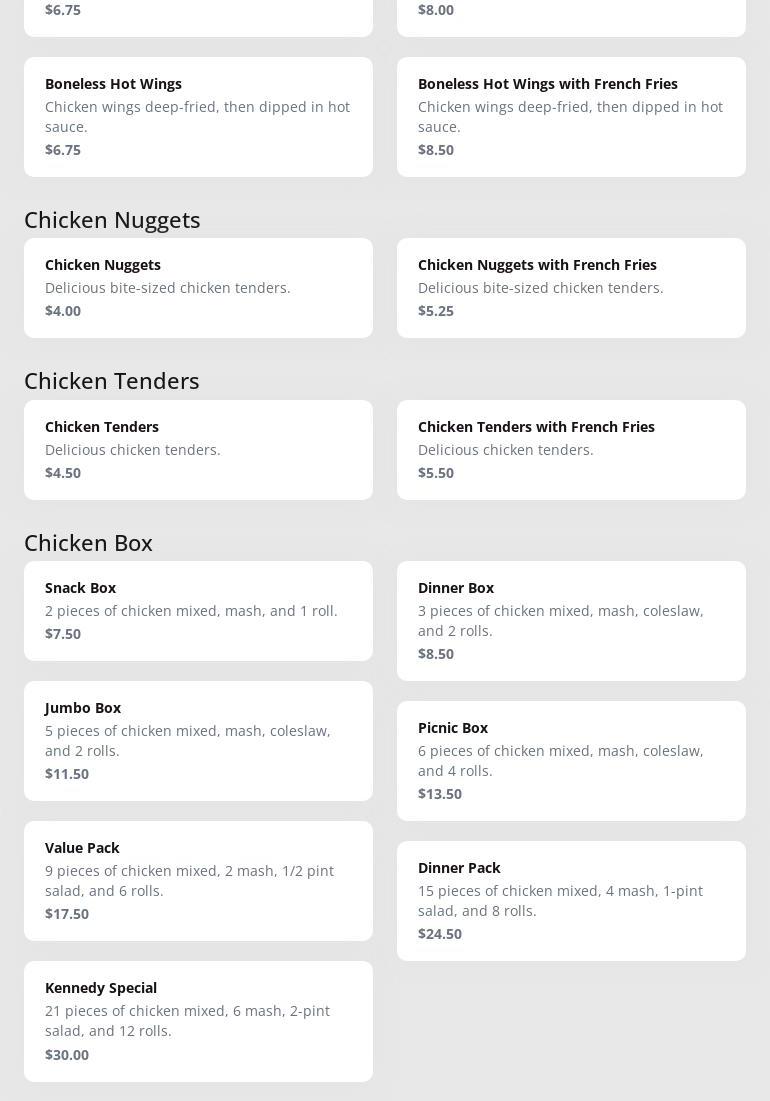The width and height of the screenshot is (770, 1101).
Task: Select the Kennedy Special item
Action: tap(198, 1022)
